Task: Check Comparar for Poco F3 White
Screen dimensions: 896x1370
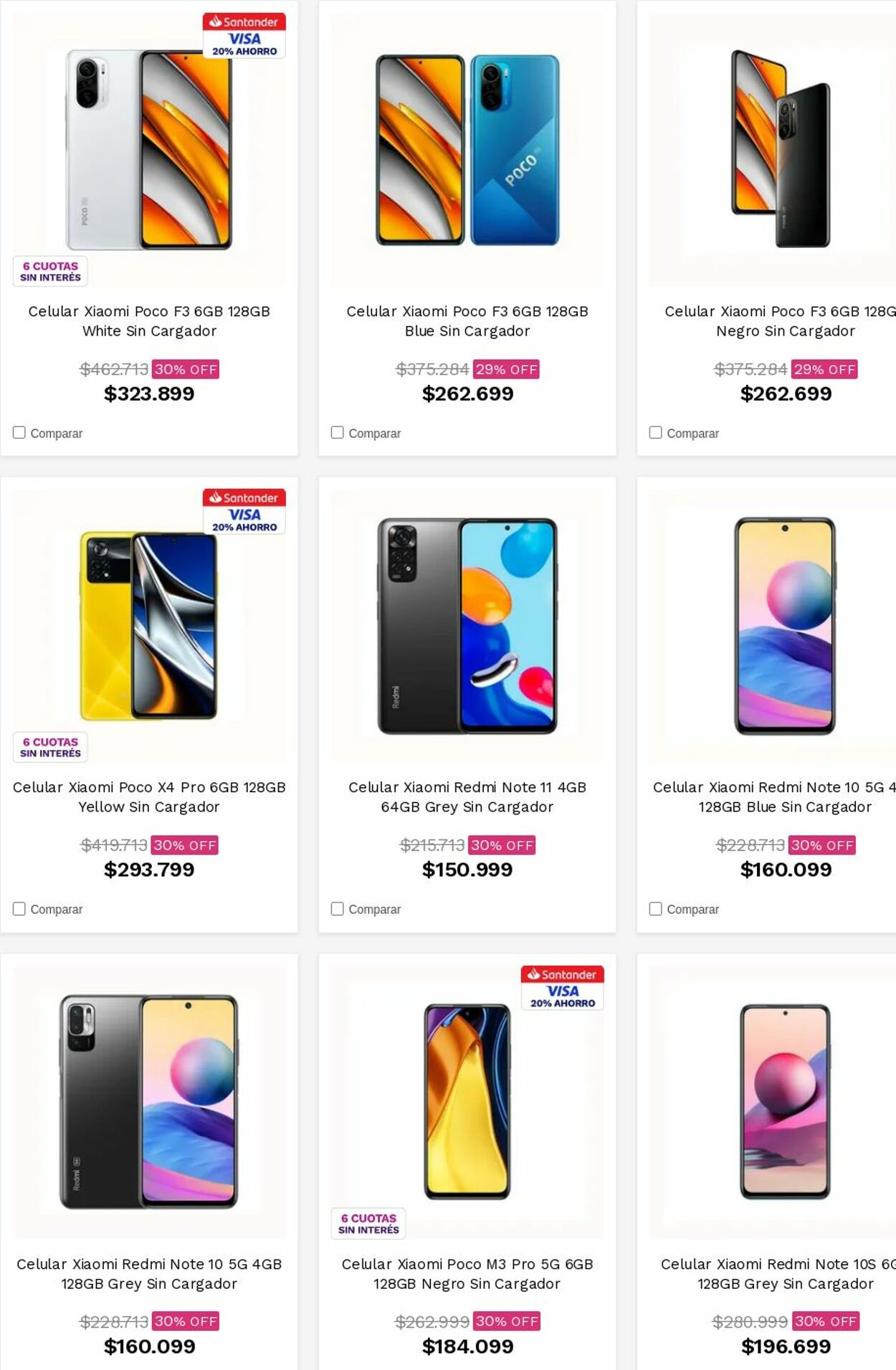Action: click(19, 432)
